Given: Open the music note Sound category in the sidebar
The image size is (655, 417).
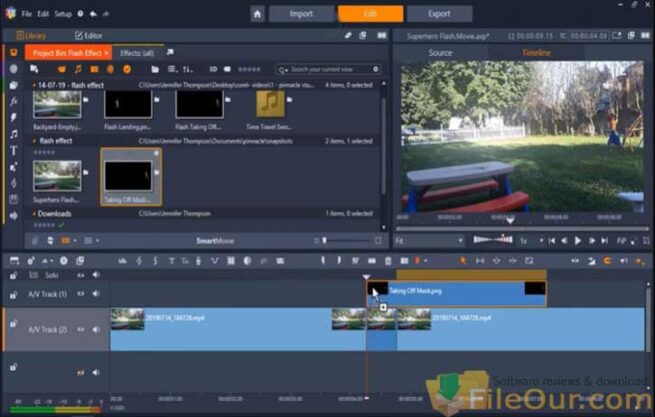Looking at the screenshot, I should pos(14,134).
